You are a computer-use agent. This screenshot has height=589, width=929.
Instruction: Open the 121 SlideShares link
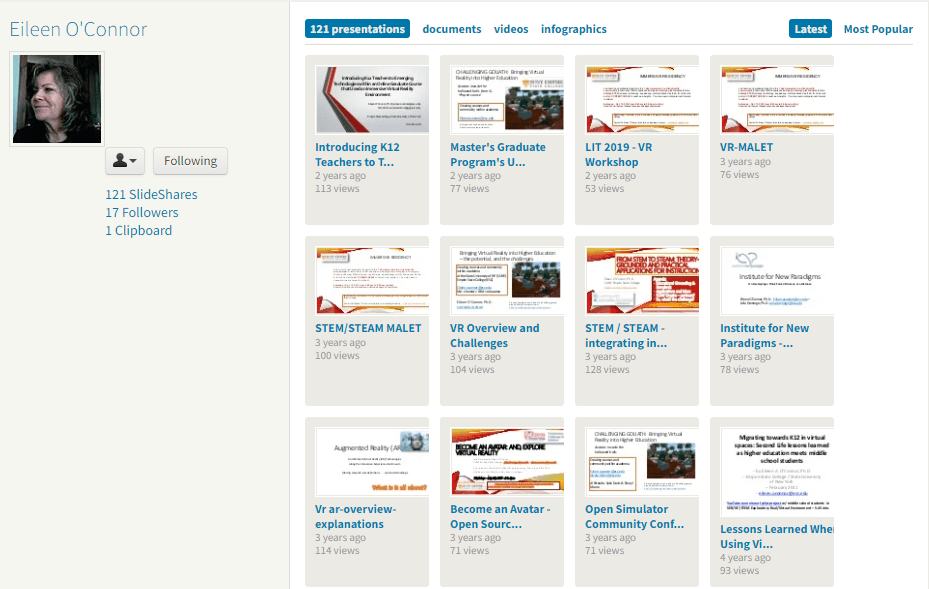point(151,194)
